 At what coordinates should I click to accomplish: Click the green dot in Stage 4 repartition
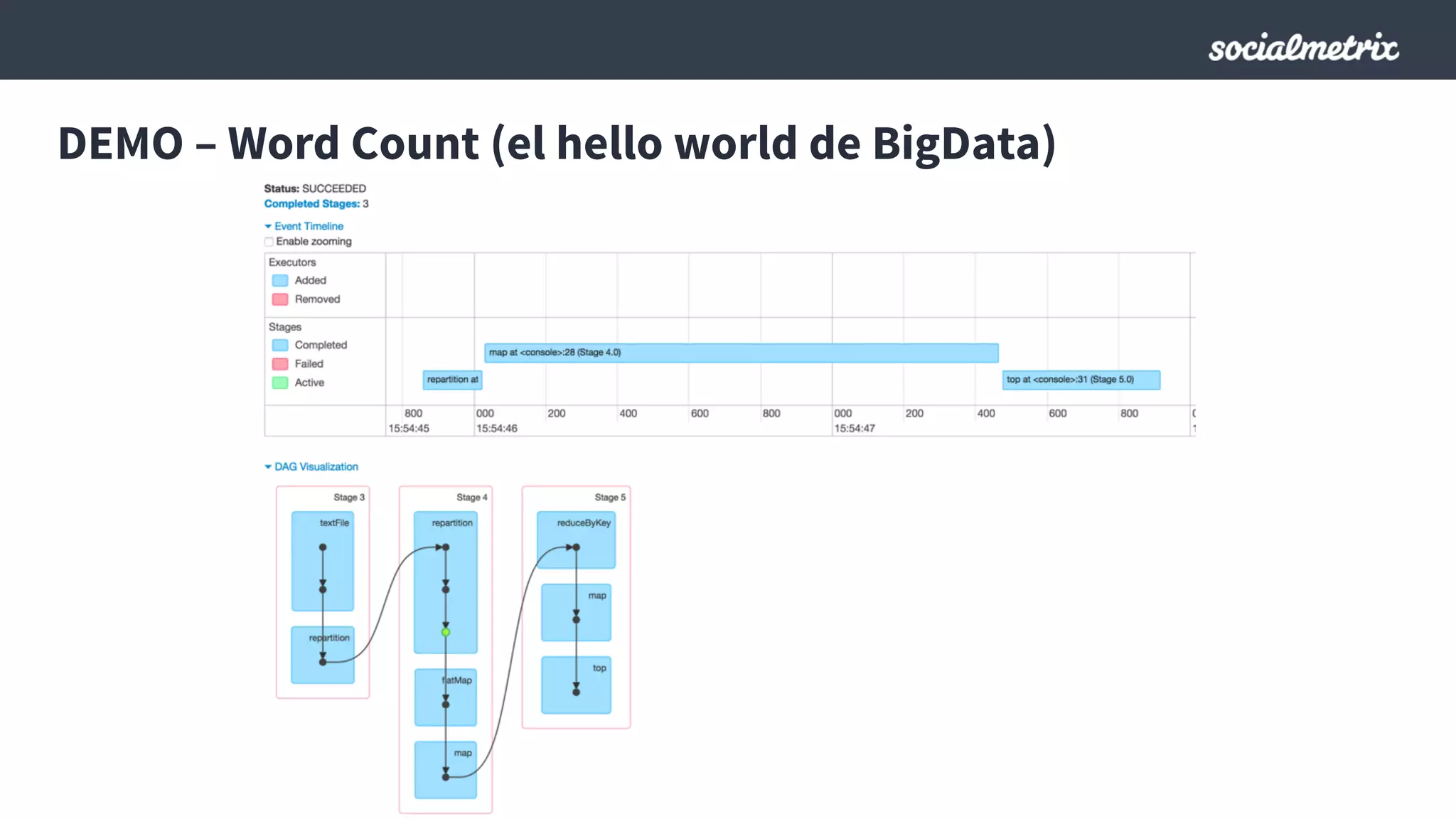pos(446,632)
